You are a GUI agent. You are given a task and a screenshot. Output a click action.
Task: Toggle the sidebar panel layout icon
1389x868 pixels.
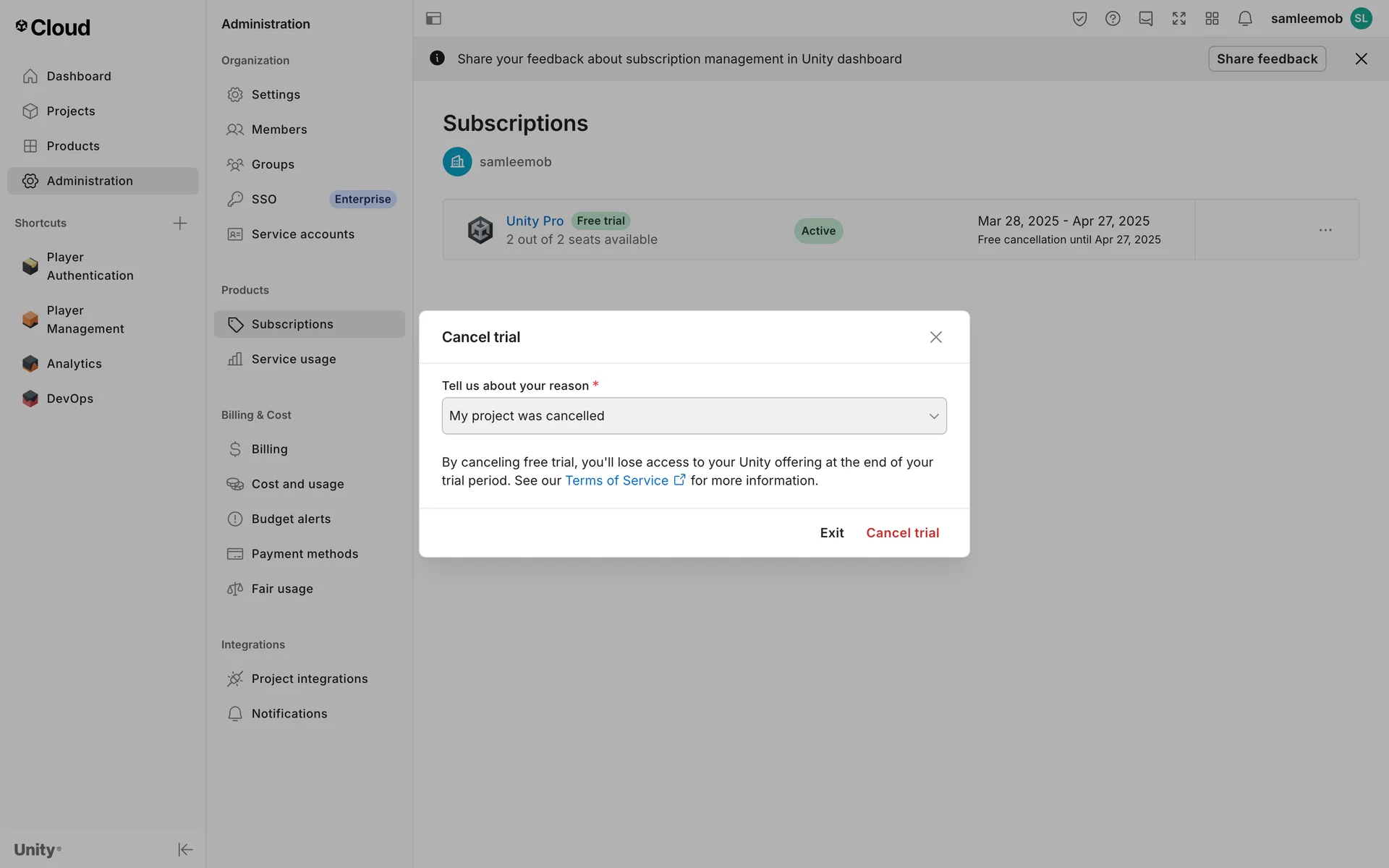click(433, 19)
